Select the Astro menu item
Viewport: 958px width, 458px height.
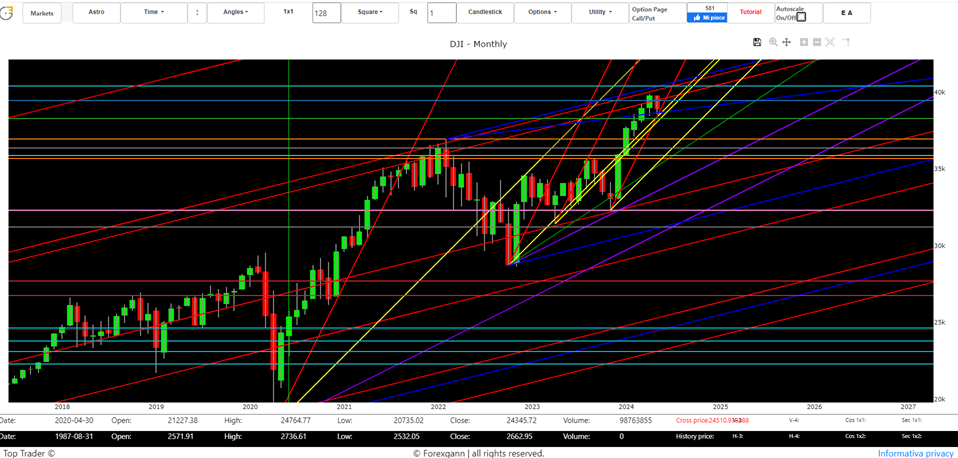click(96, 12)
